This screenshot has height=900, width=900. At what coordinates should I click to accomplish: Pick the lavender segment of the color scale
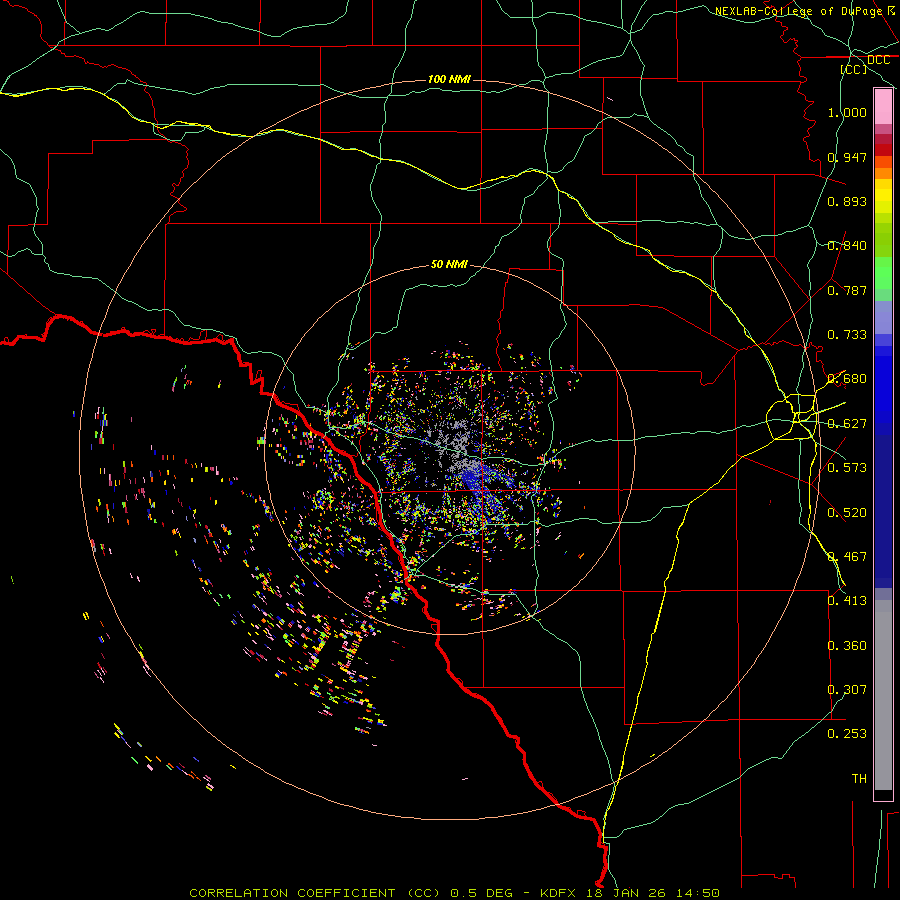tap(883, 317)
